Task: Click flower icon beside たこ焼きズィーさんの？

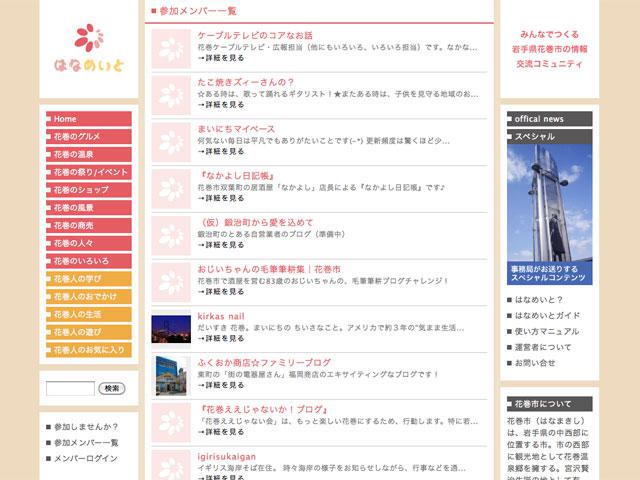Action: point(171,95)
